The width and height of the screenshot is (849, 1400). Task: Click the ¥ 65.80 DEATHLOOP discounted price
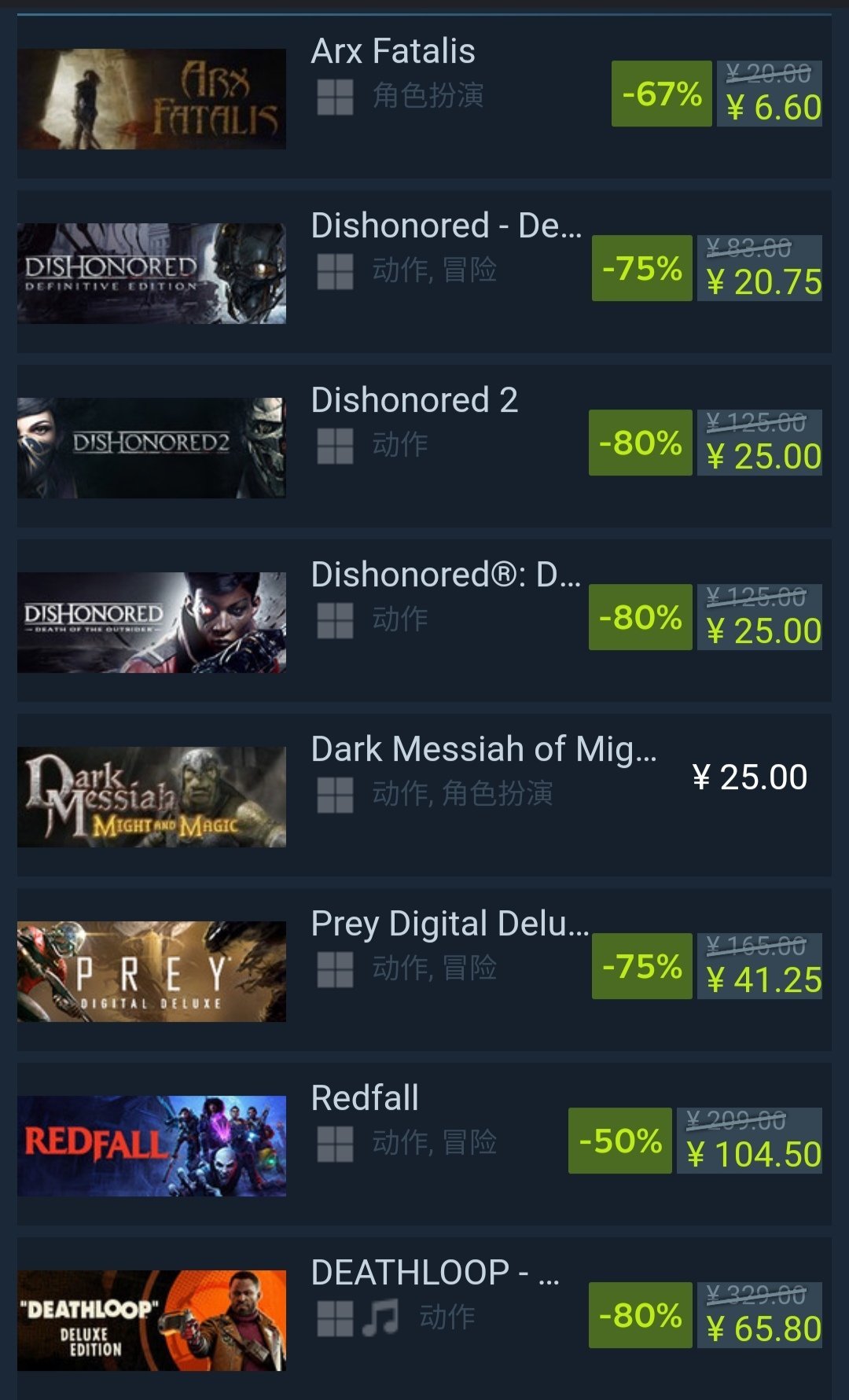tap(763, 1329)
